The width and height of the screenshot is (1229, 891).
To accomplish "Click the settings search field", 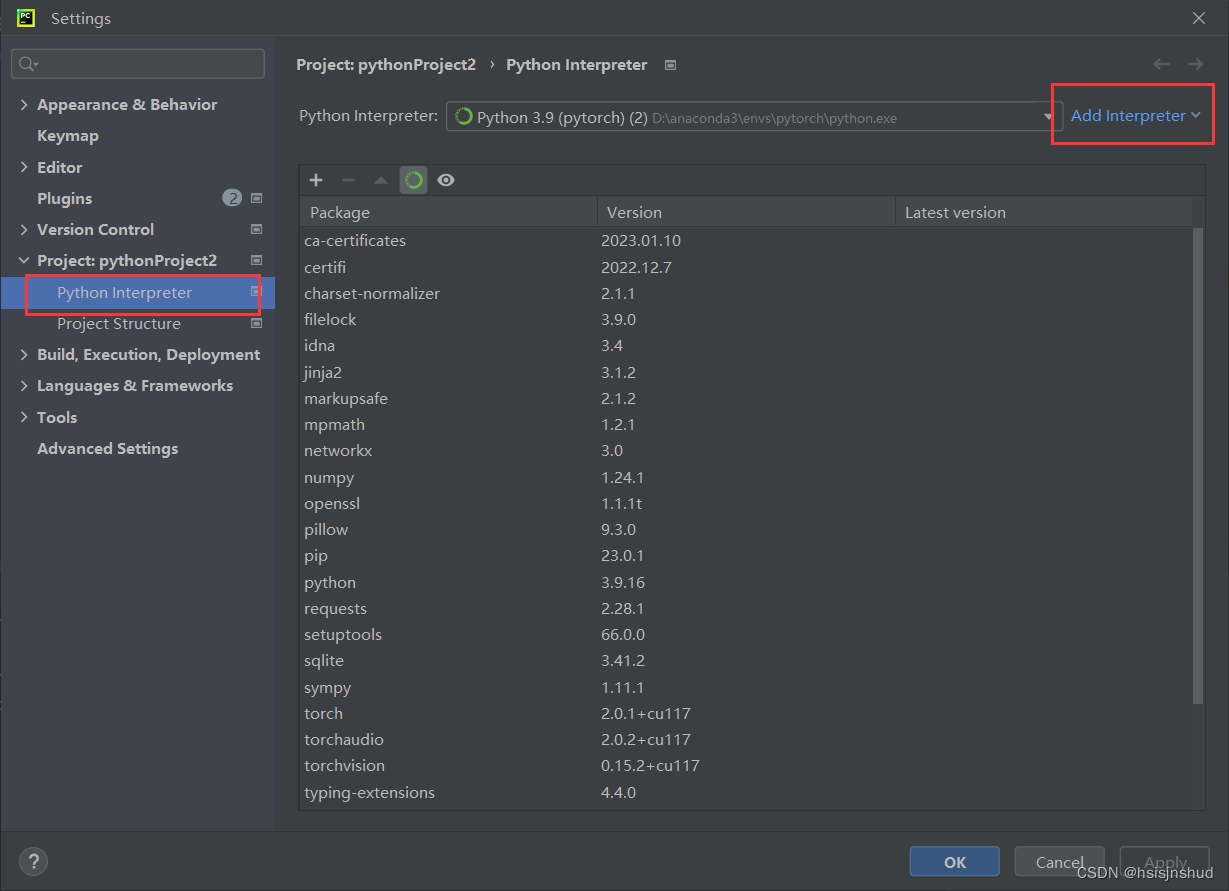I will pos(138,64).
